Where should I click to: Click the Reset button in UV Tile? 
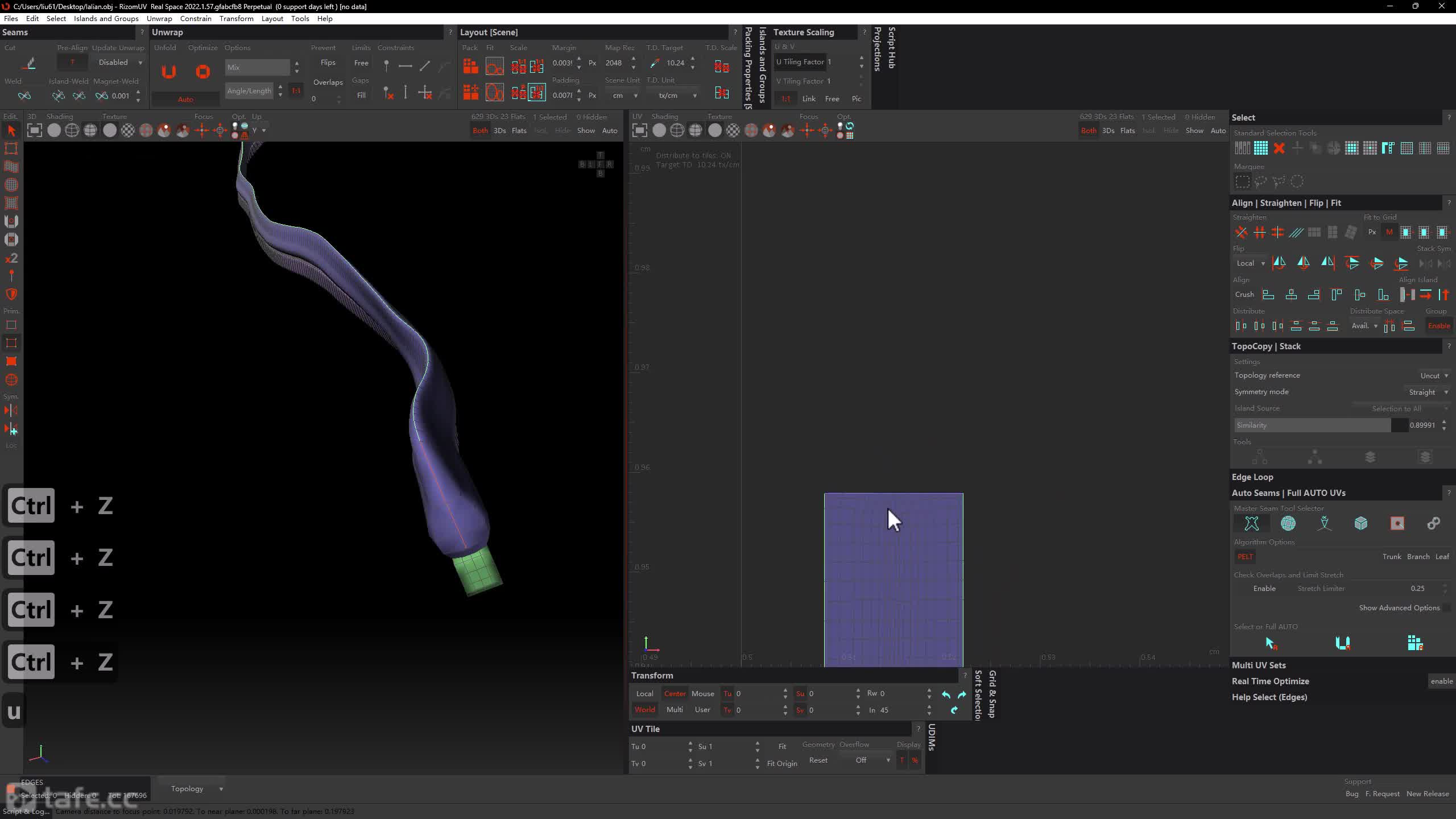[x=818, y=760]
